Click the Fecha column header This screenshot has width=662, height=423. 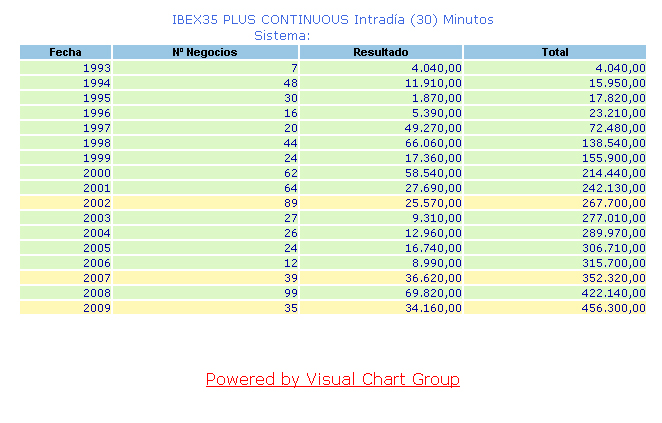65,52
